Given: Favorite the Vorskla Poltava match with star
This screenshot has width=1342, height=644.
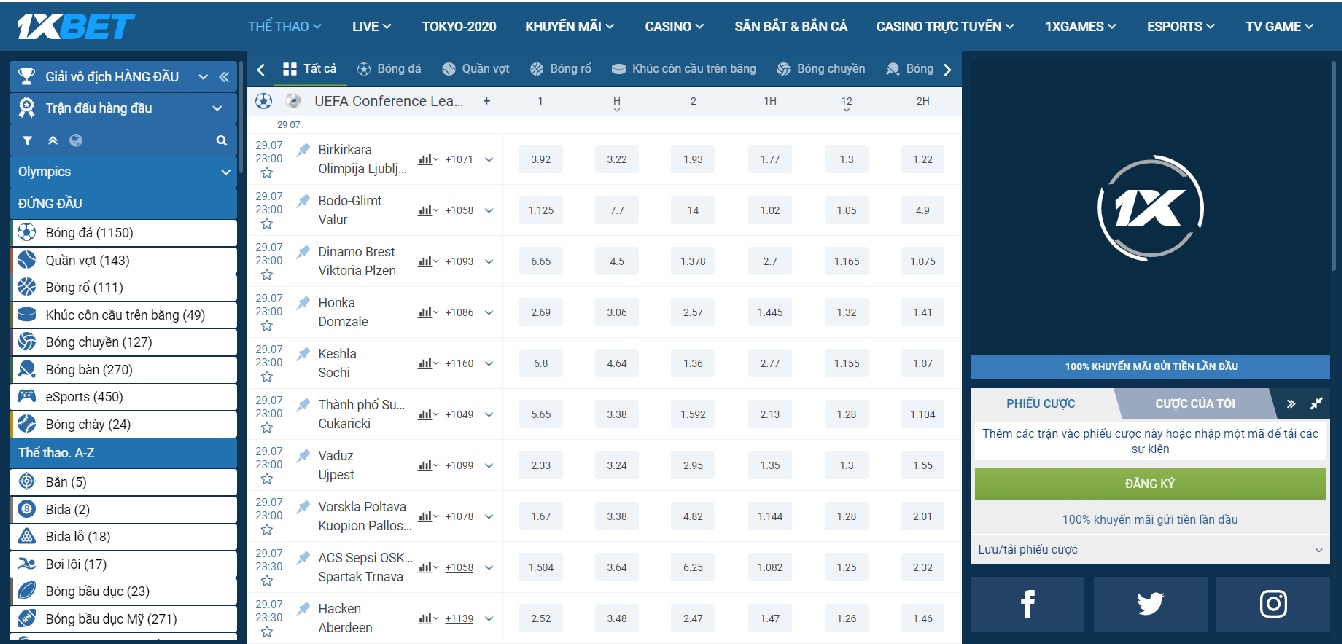Looking at the screenshot, I should [x=267, y=530].
